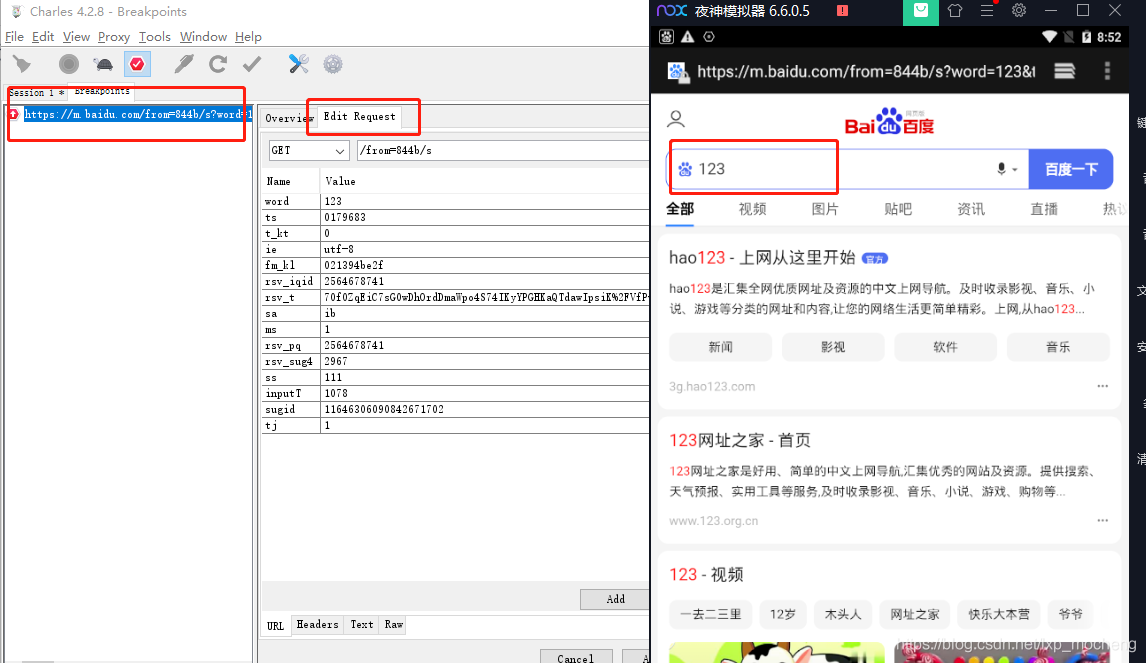
Task: Open the browser three-dot overflow menu
Action: (1107, 71)
